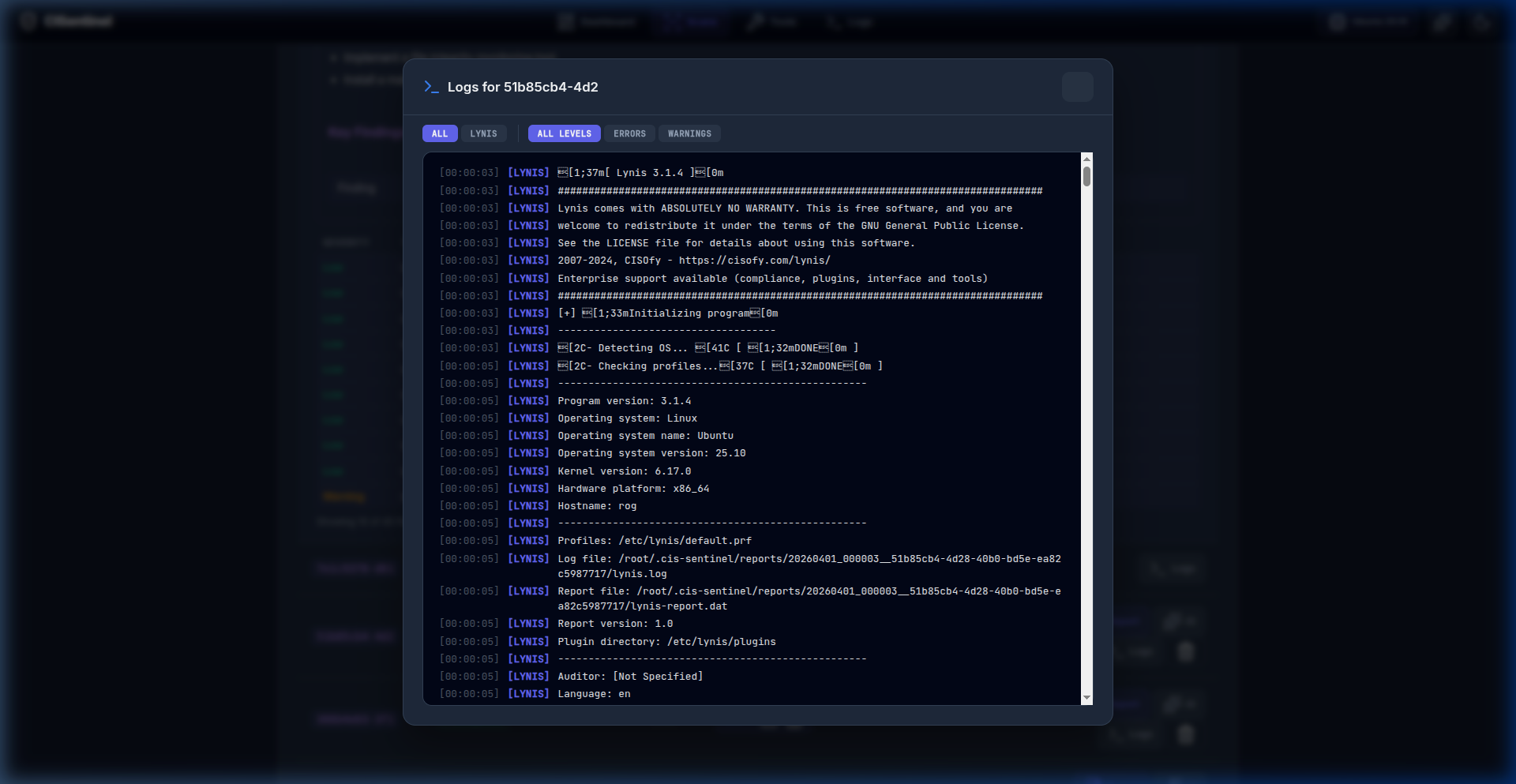Click the 'Program version: 3.1.4' line
The image size is (1516, 784).
tap(753, 401)
